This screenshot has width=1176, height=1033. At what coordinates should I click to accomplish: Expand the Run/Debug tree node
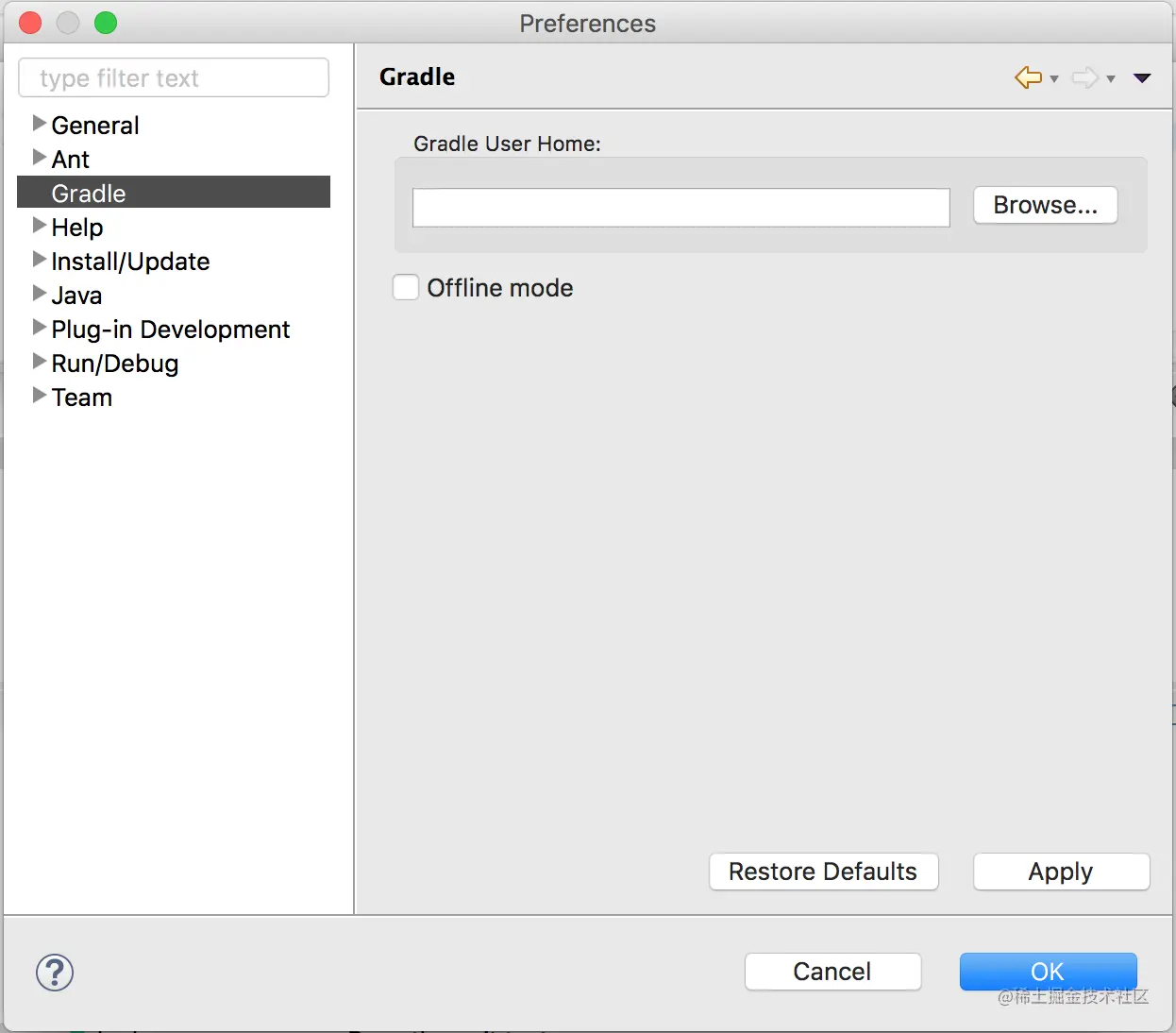point(40,361)
